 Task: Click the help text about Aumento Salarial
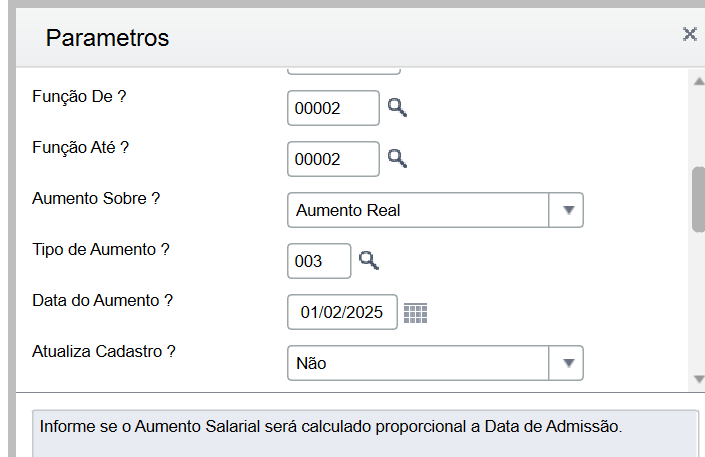[331, 427]
